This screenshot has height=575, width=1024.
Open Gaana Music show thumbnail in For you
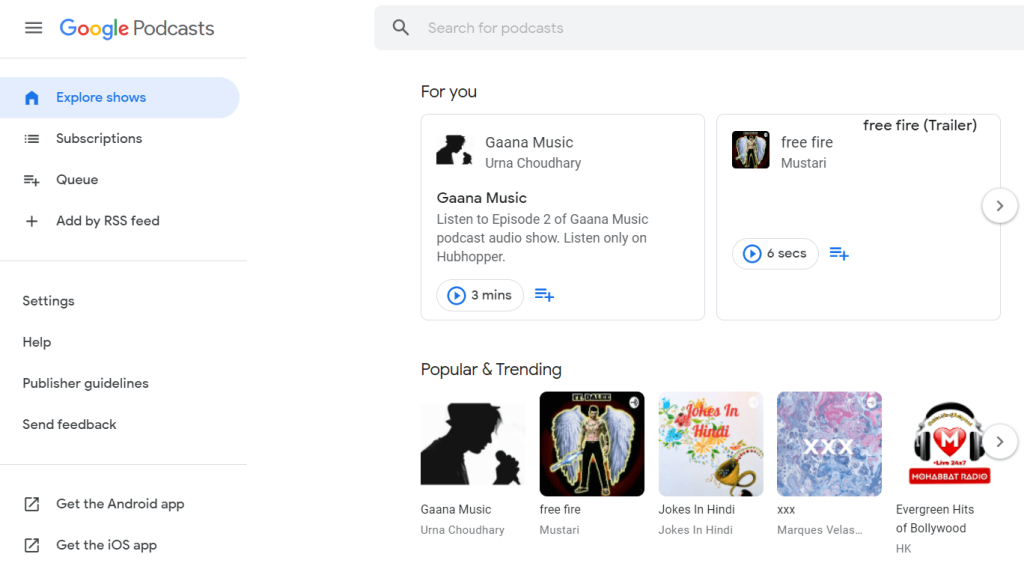[x=455, y=150]
